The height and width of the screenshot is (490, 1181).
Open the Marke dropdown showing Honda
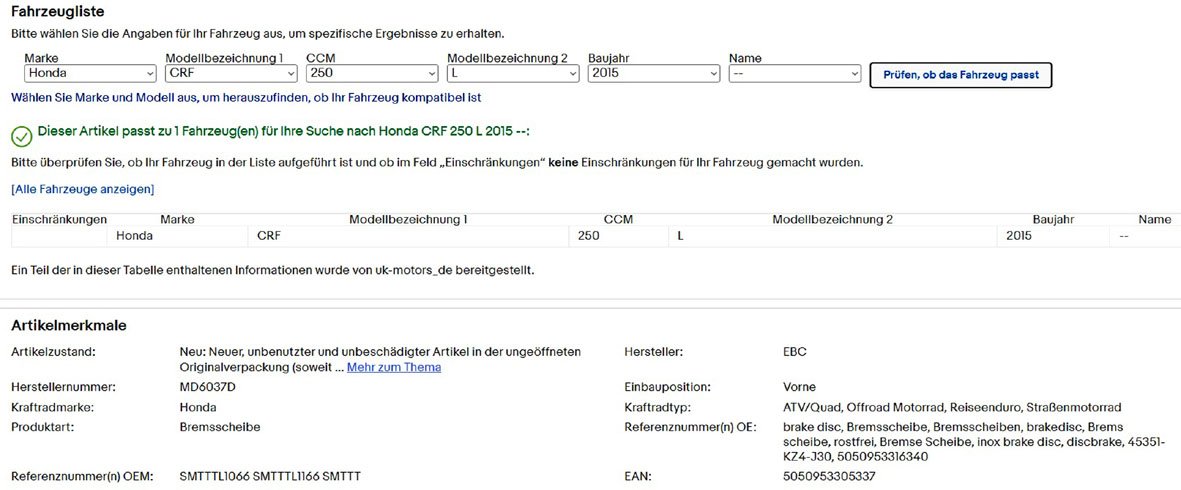[x=90, y=74]
